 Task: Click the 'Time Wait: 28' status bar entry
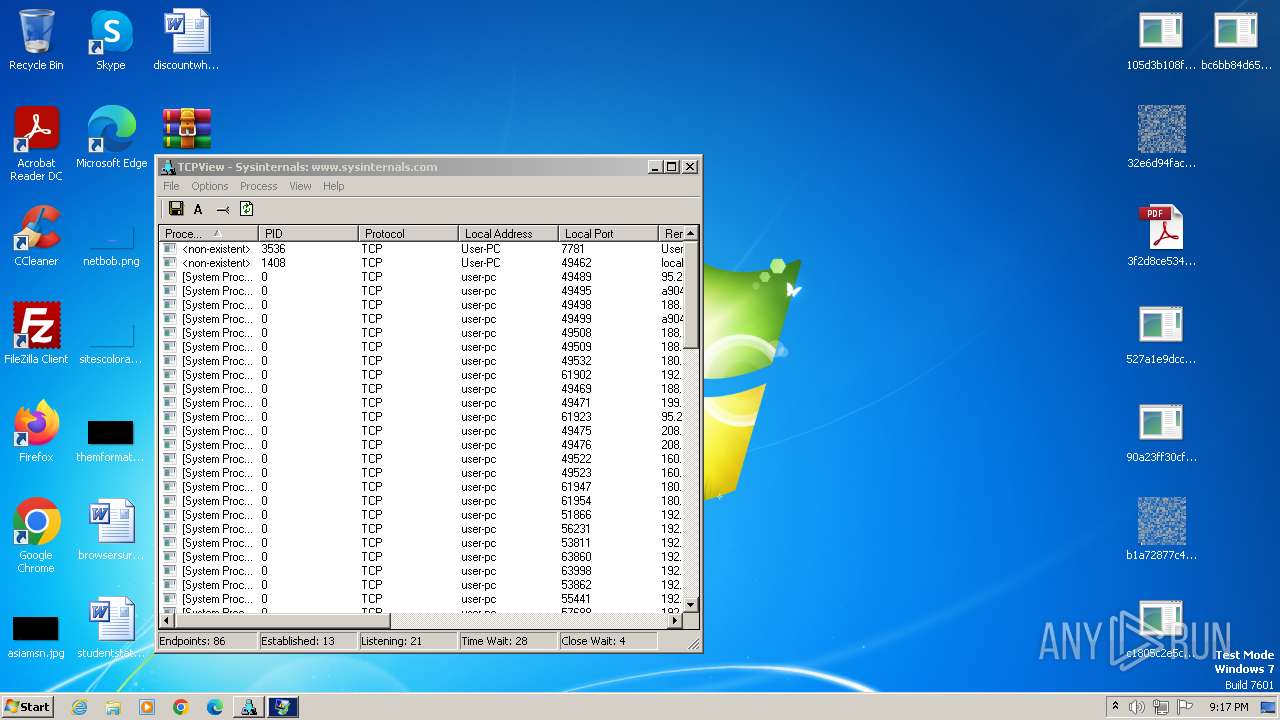click(508, 641)
